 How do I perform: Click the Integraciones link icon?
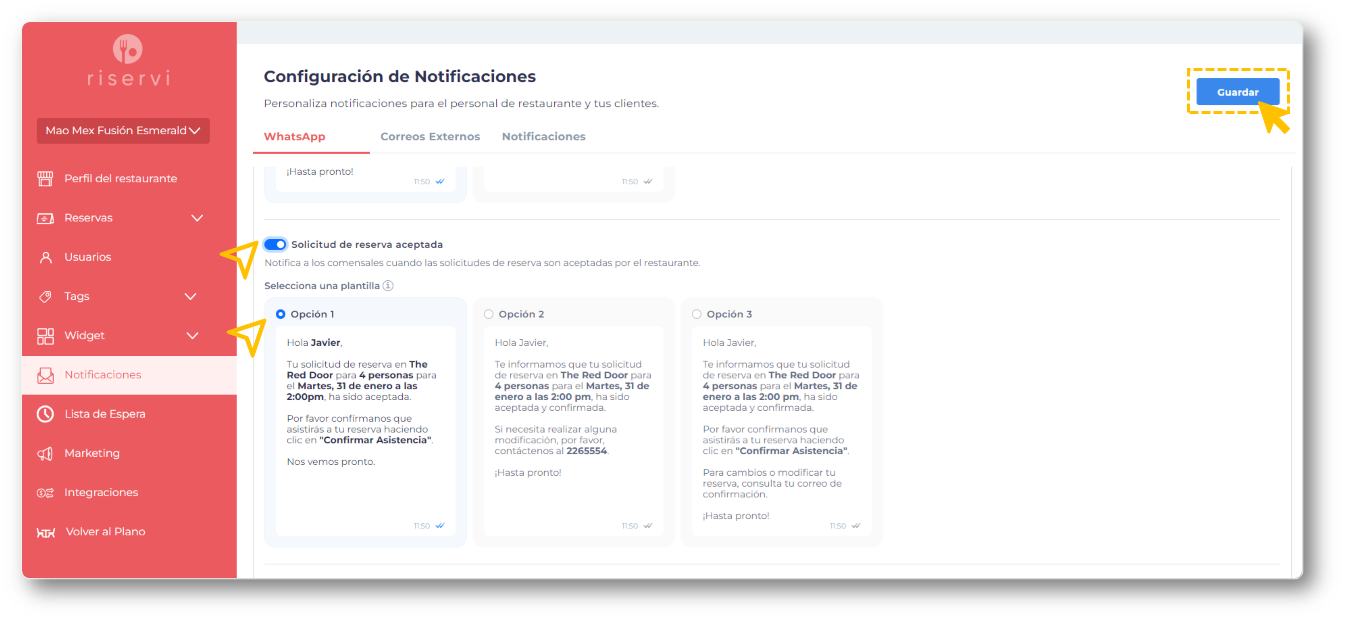[x=45, y=493]
